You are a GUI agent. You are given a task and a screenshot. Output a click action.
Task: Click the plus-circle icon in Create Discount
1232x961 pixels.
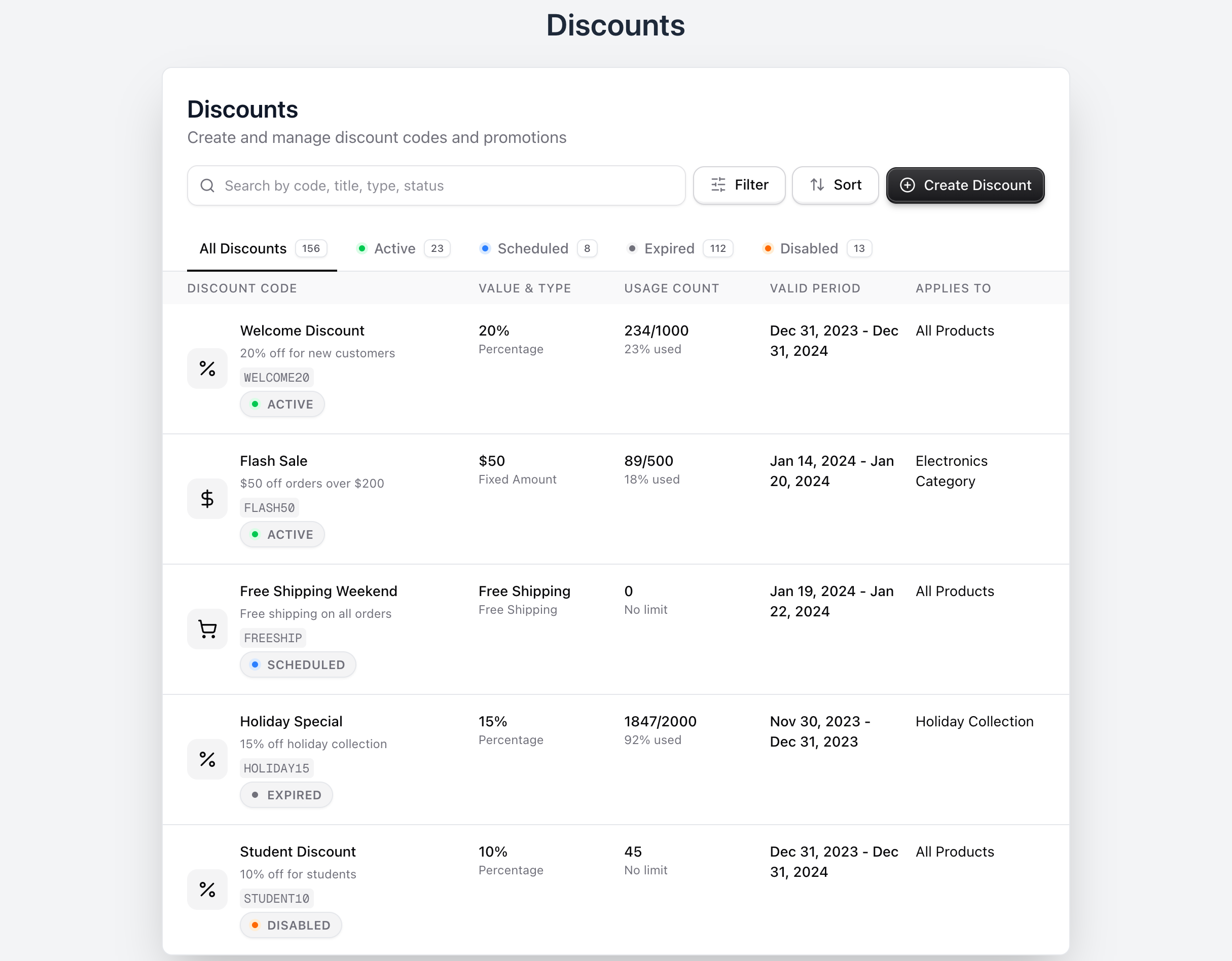point(907,185)
